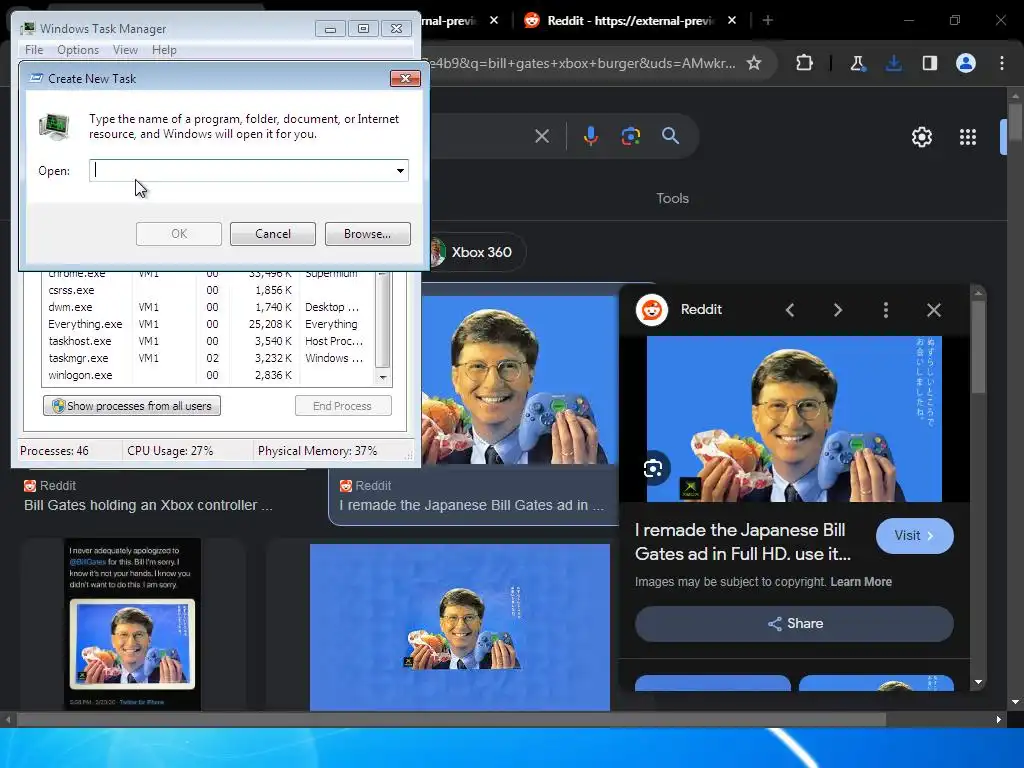The width and height of the screenshot is (1024, 768).
Task: Open browser profile avatar
Action: click(x=966, y=63)
